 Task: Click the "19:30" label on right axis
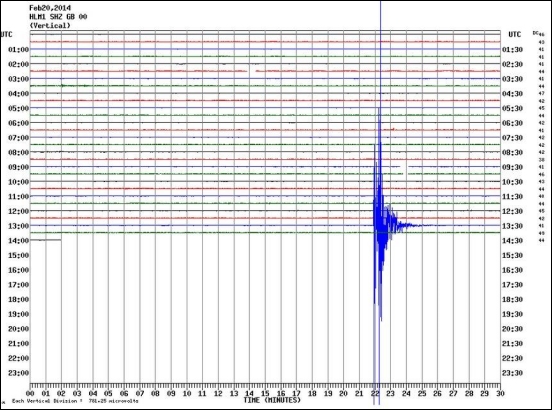pyautogui.click(x=512, y=314)
